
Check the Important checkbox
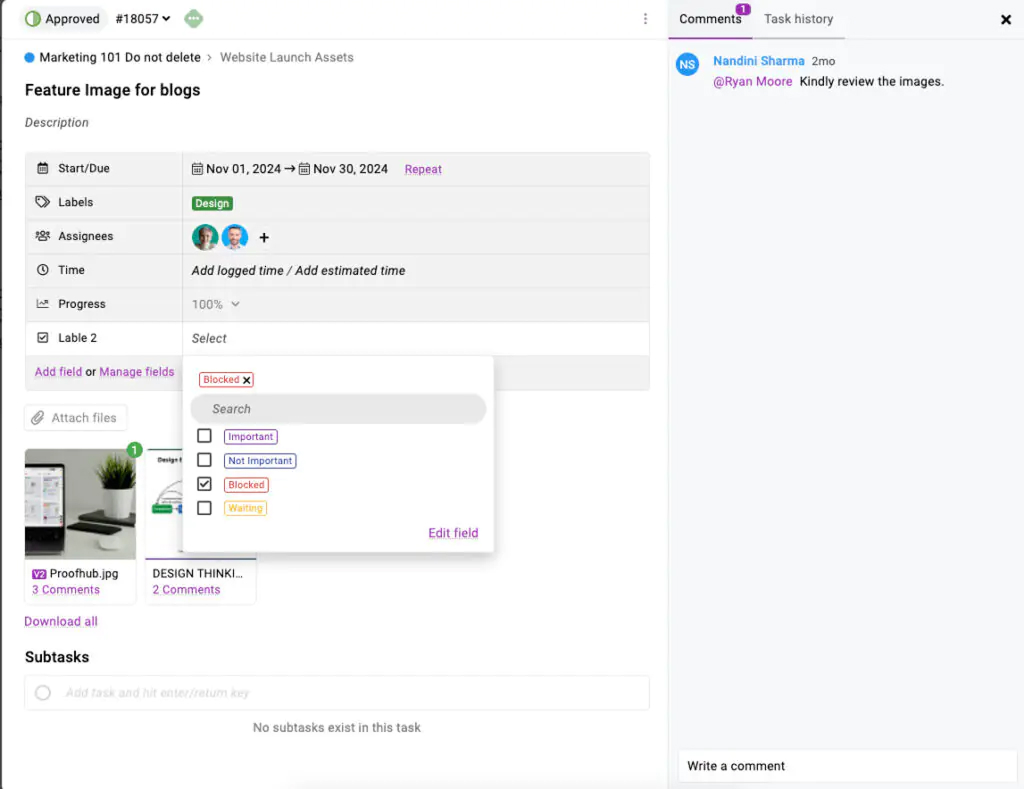coord(204,435)
